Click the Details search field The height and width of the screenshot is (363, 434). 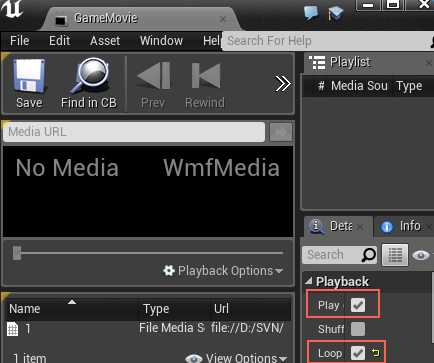click(339, 255)
